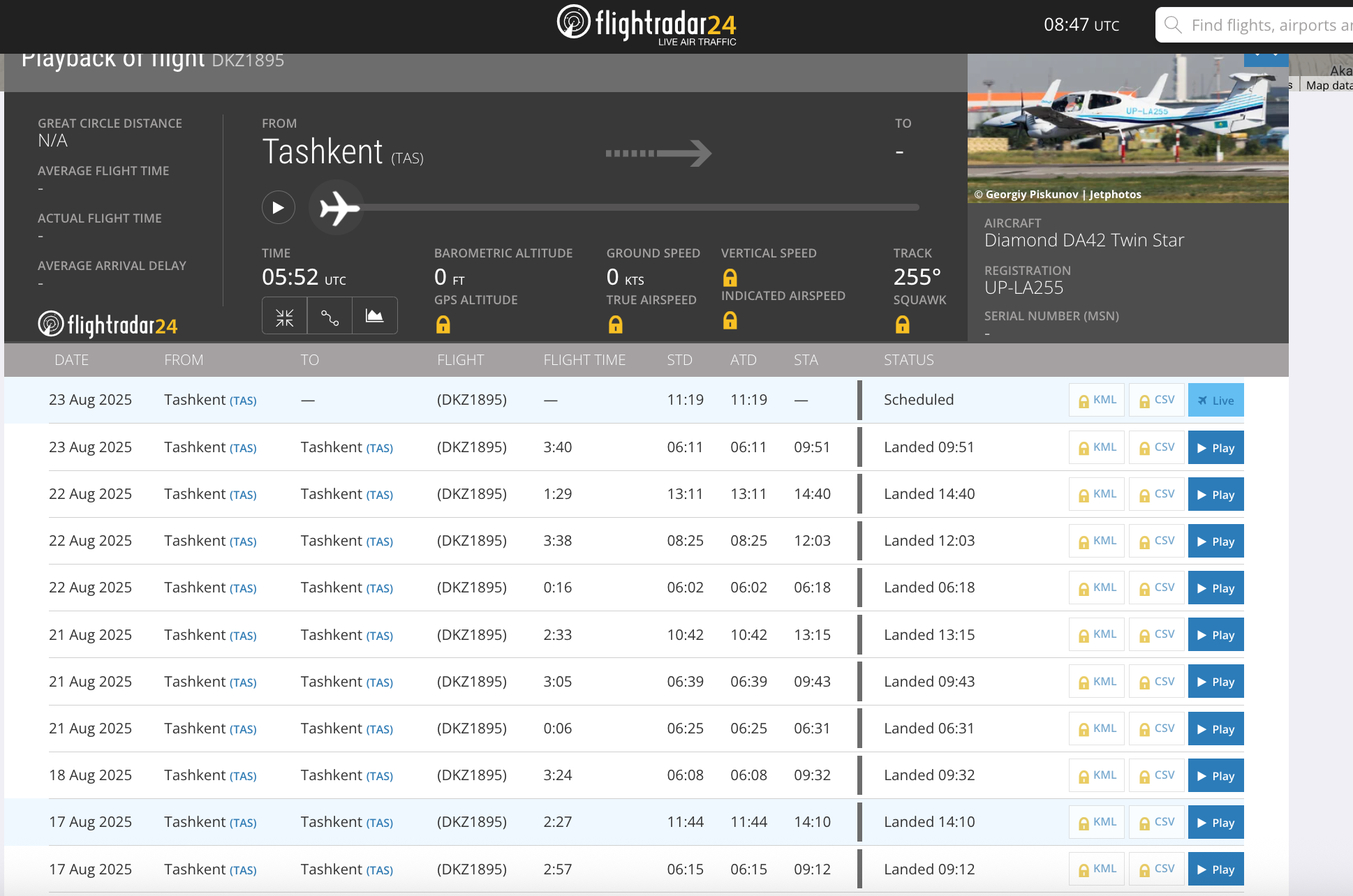Click the airplane marker on playback timeline
This screenshot has width=1353, height=896.
click(337, 208)
